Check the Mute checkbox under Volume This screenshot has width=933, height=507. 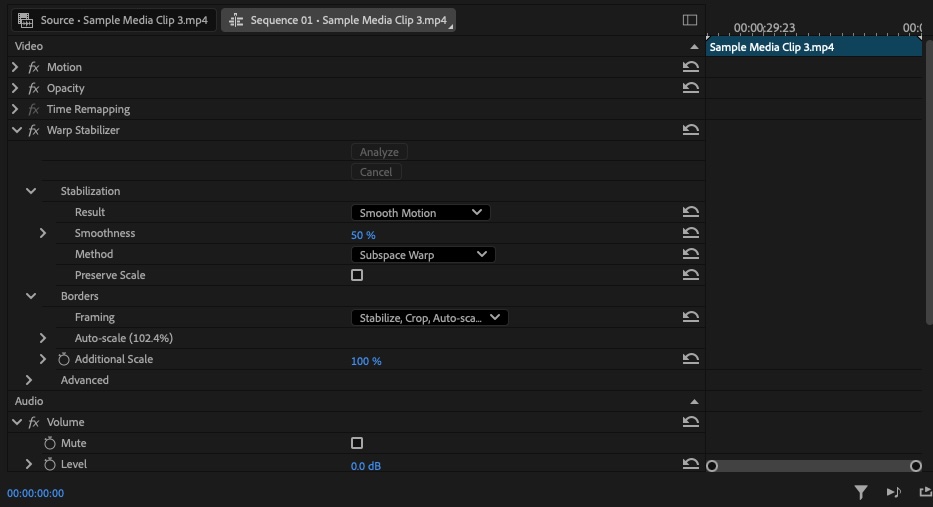[x=357, y=443]
